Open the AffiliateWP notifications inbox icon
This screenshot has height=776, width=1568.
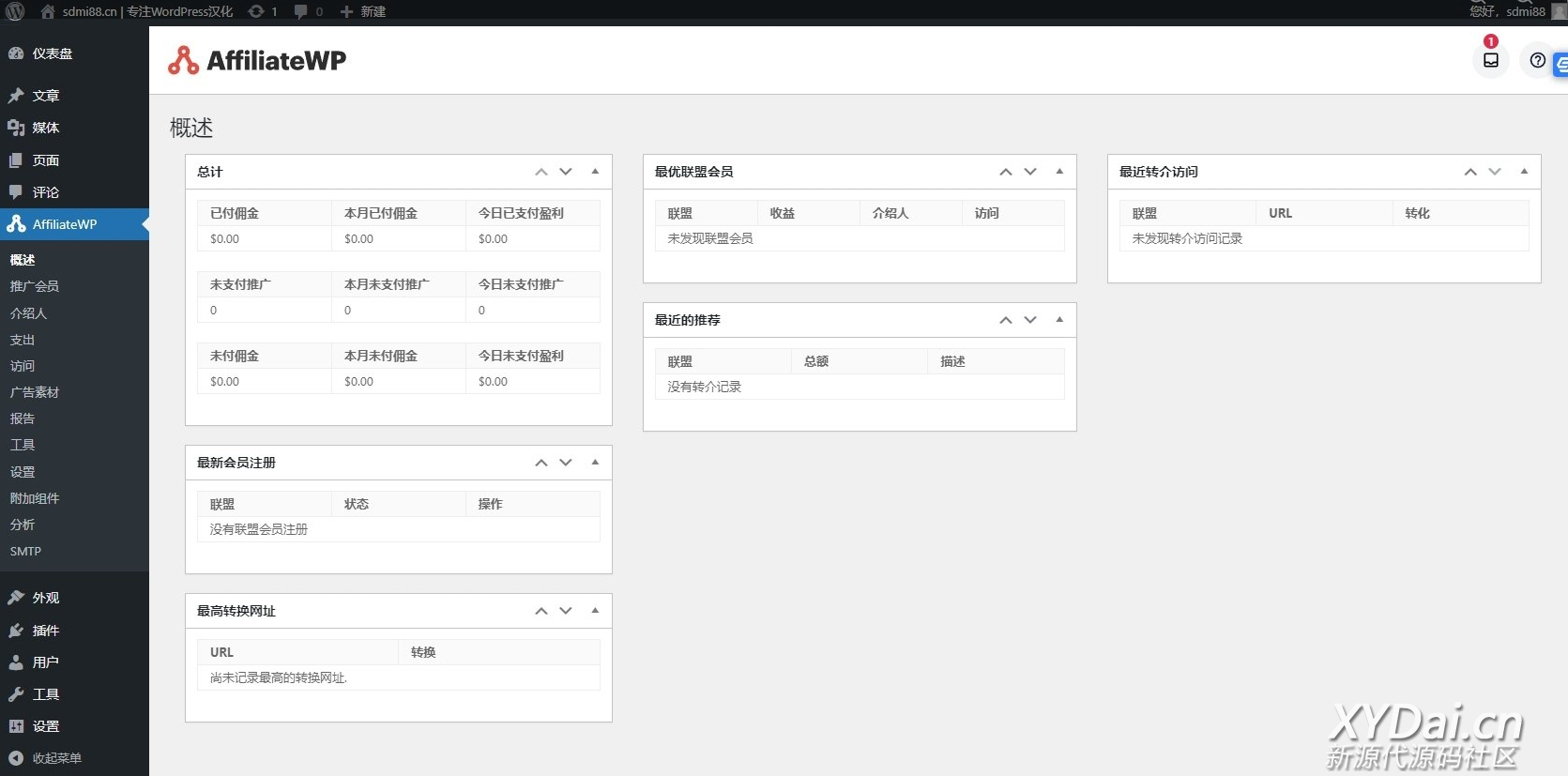(x=1490, y=60)
